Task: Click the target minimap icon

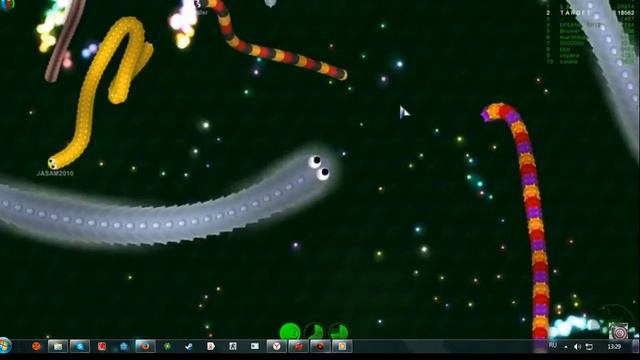Action: pyautogui.click(x=619, y=332)
